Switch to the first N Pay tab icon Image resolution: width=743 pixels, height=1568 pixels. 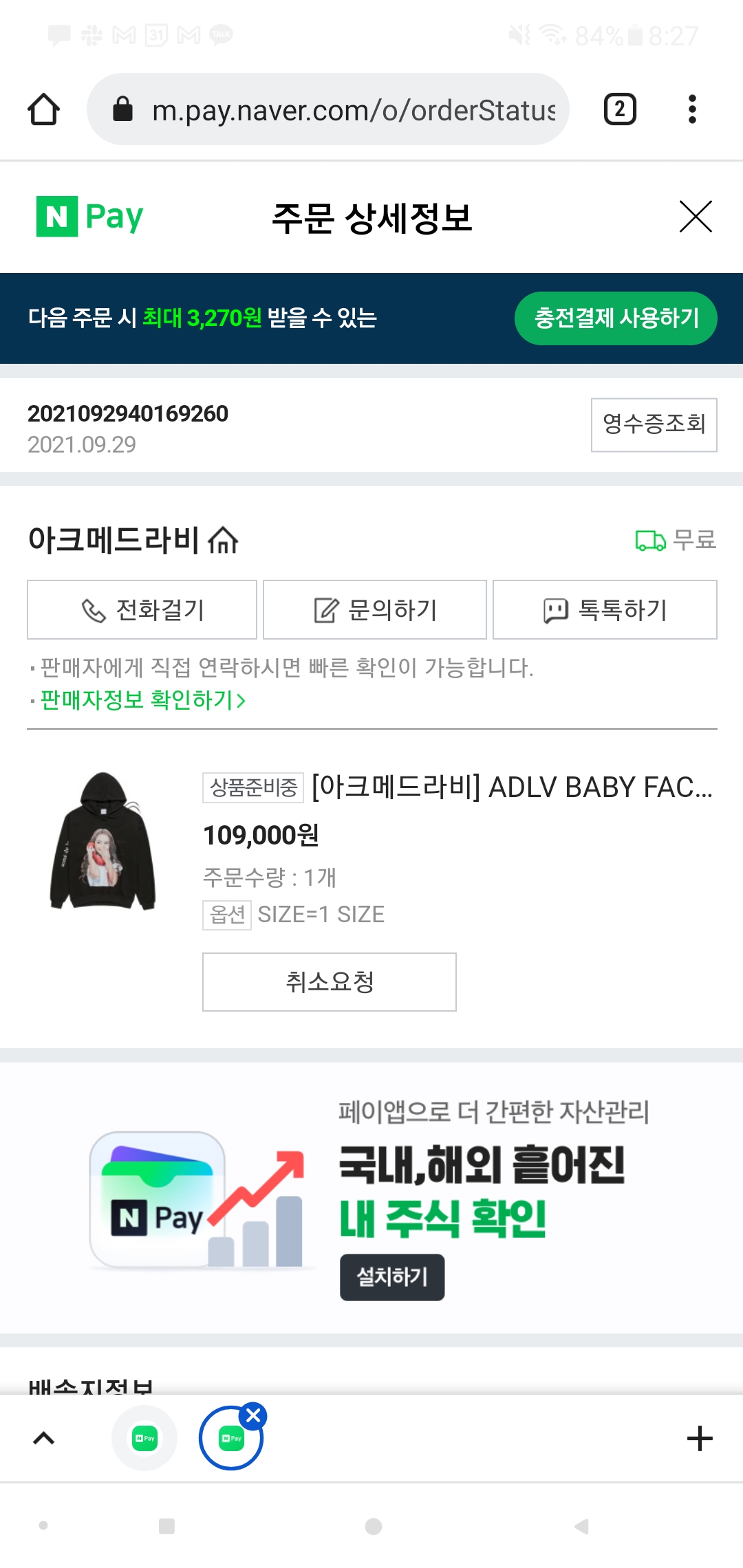[x=144, y=1438]
